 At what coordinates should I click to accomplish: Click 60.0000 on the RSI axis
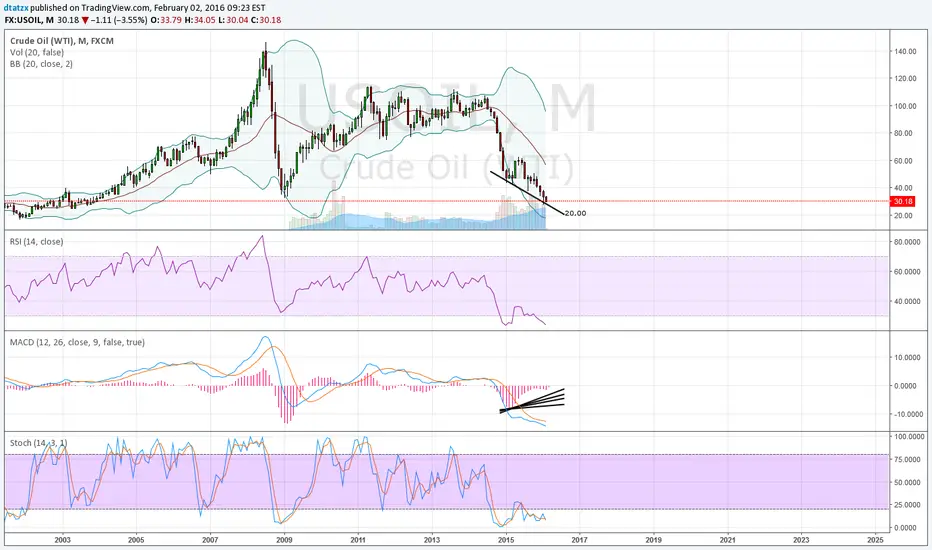tap(907, 272)
